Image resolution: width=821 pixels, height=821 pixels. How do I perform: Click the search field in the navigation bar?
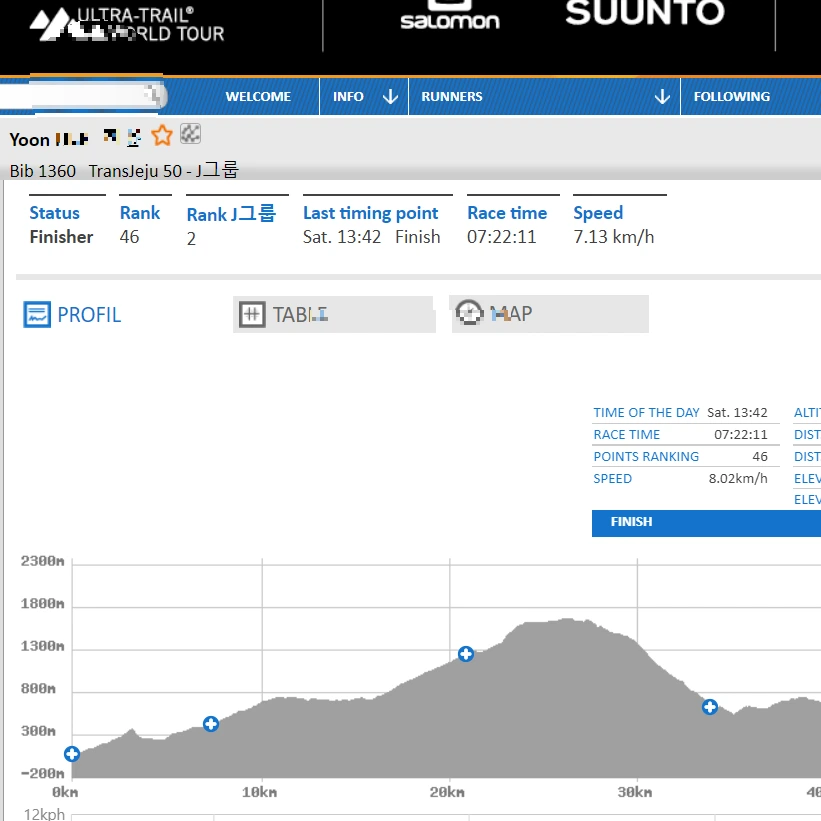(x=84, y=96)
